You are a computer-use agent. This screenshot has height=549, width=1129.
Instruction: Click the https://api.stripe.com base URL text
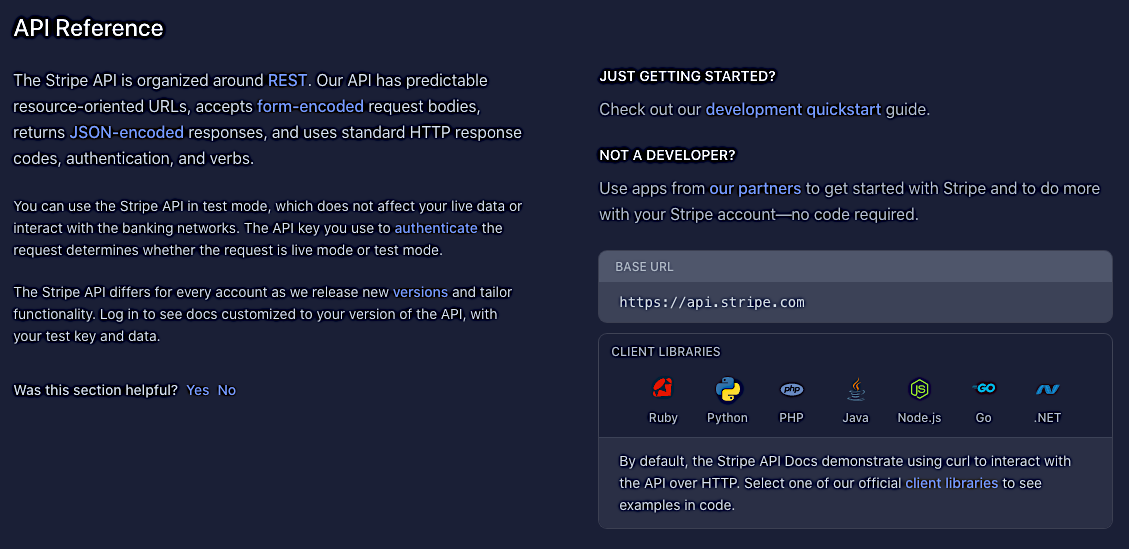coord(712,302)
